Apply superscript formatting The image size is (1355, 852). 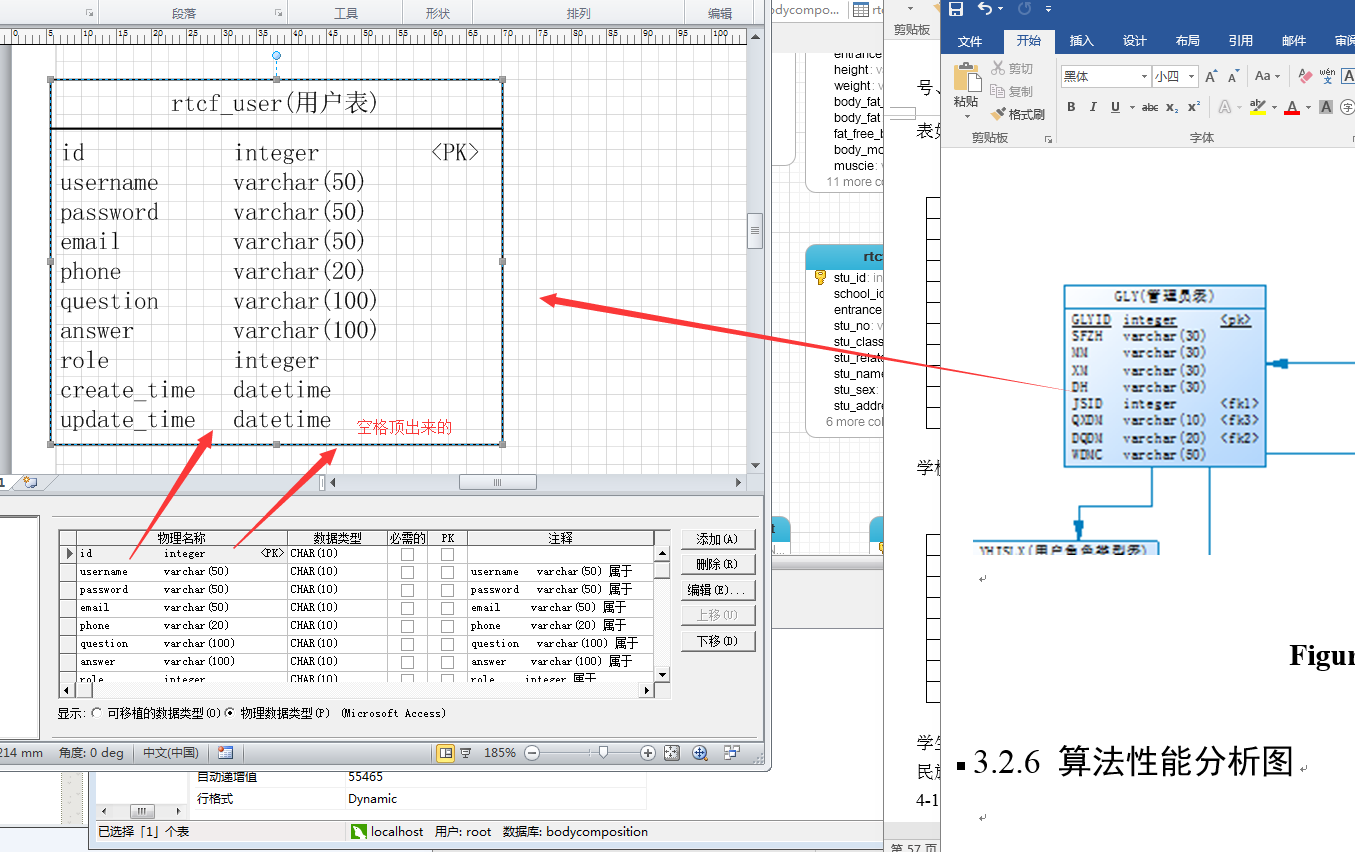tap(1194, 107)
